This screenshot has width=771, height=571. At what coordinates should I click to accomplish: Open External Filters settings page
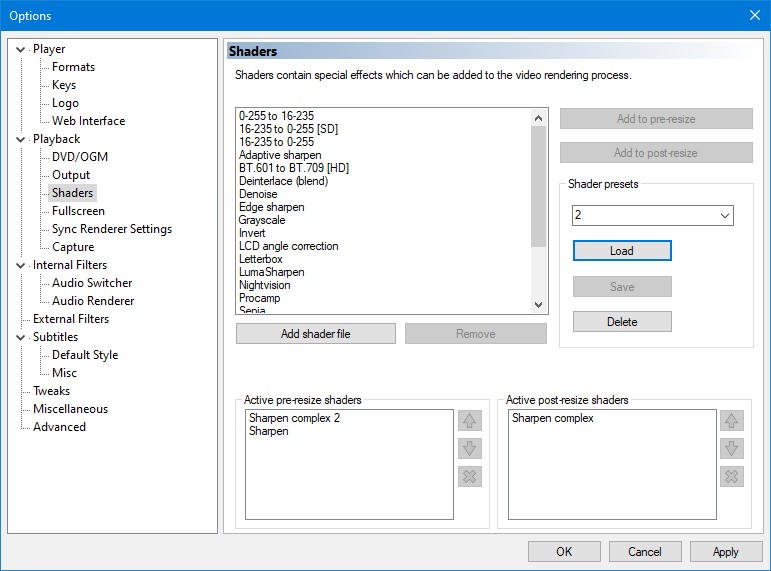tap(71, 319)
